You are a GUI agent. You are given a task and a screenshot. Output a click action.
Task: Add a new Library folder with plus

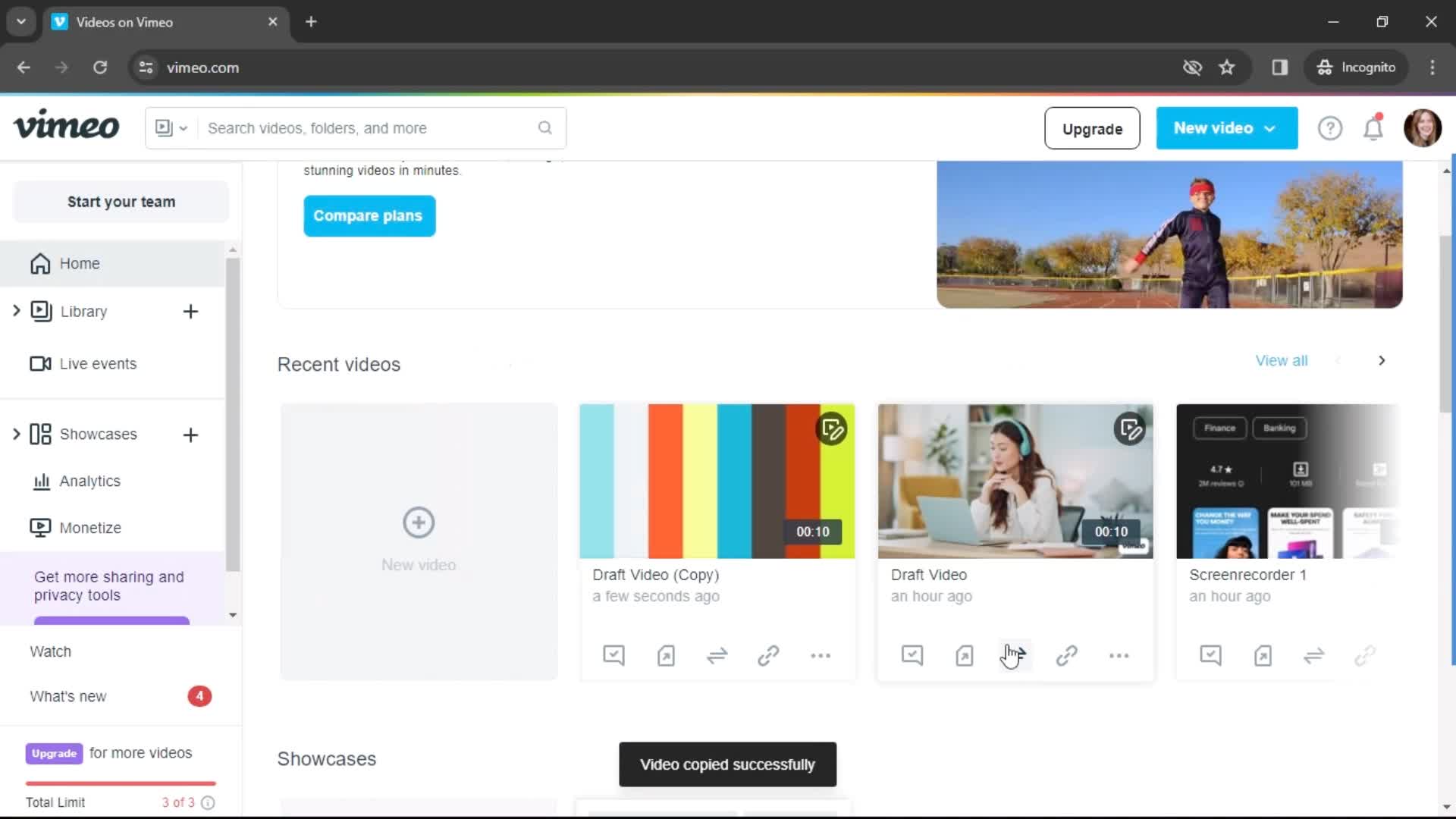point(190,312)
